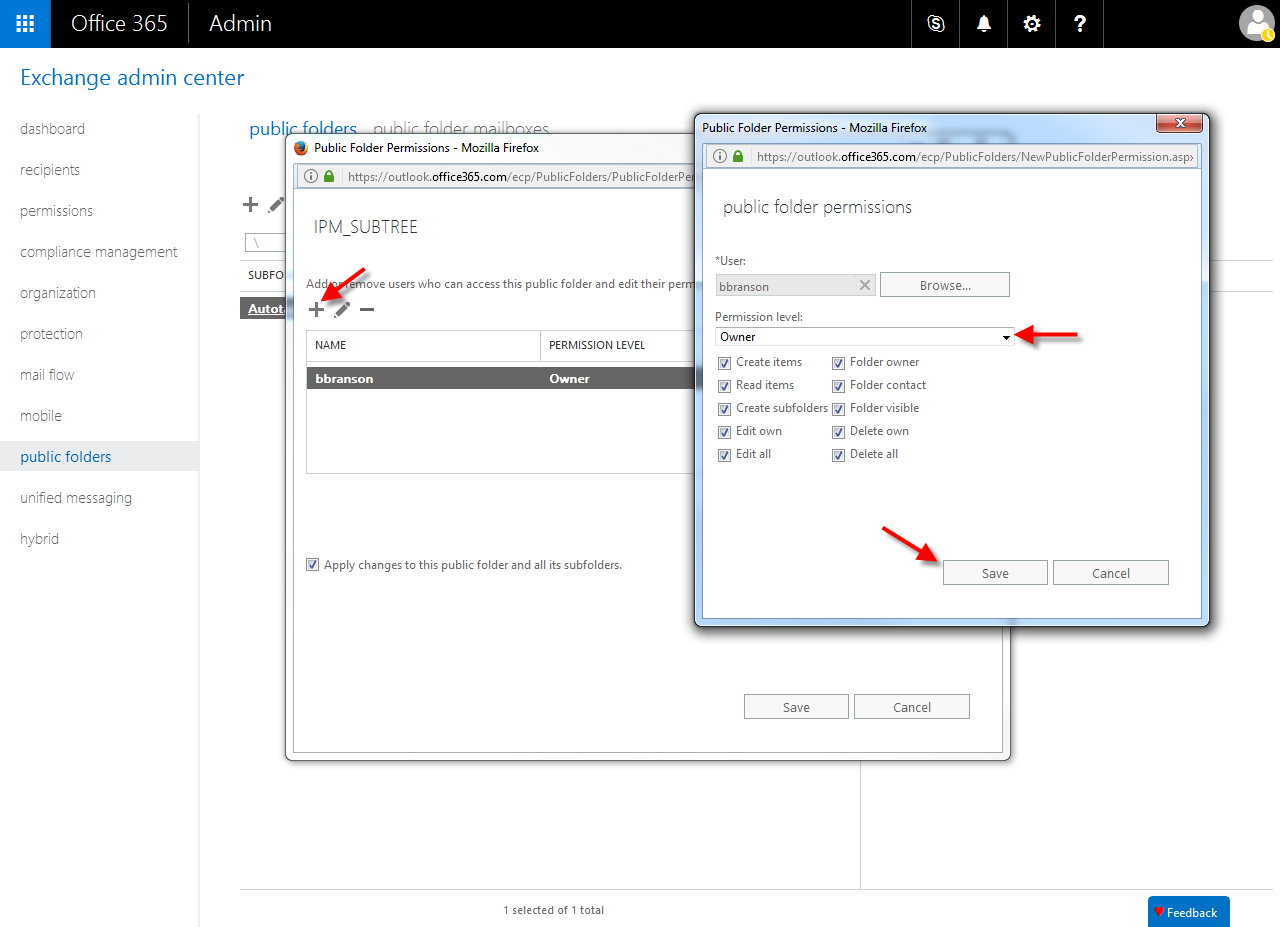Click the Admin header link
Screen dimensions: 1280x927
click(240, 24)
